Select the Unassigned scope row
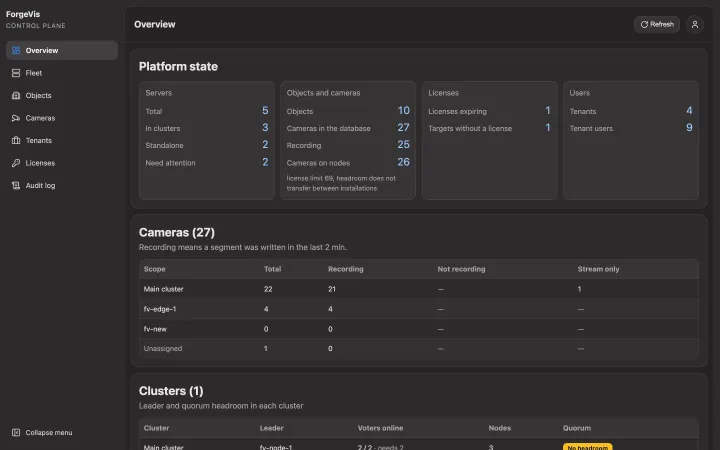 click(x=419, y=349)
